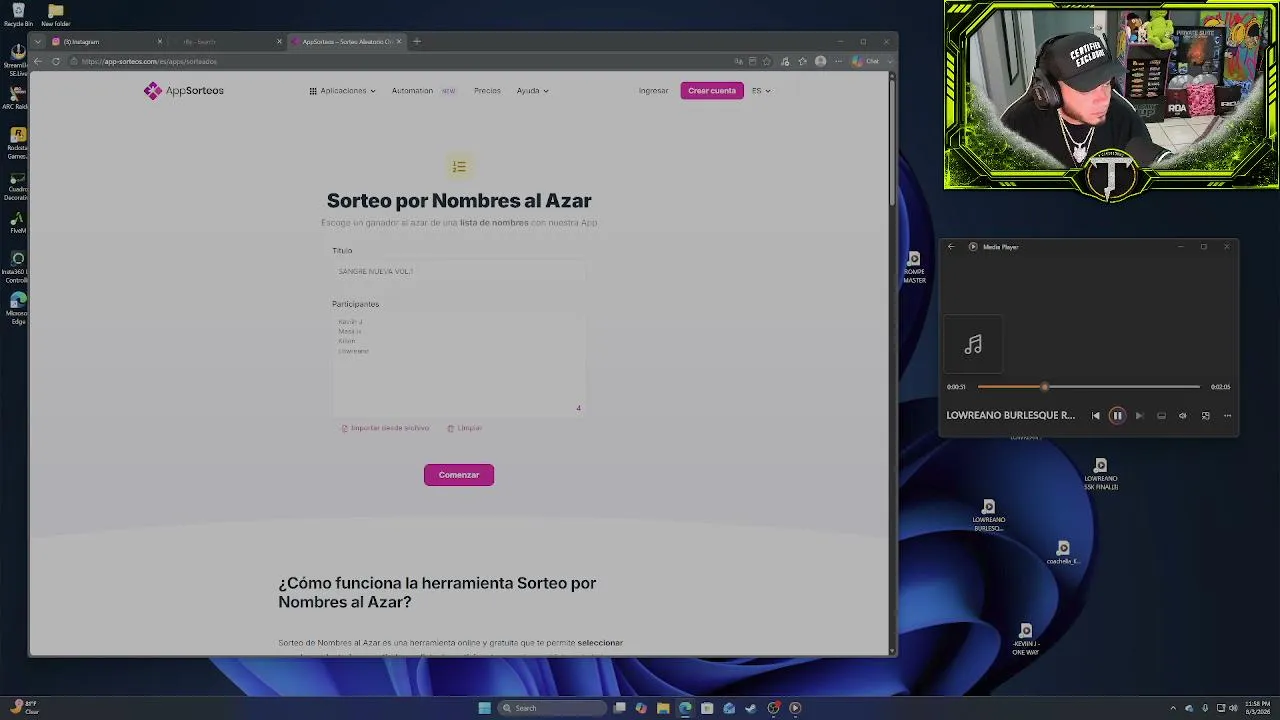
Task: Open Media Player more options menu
Action: [x=1227, y=416]
